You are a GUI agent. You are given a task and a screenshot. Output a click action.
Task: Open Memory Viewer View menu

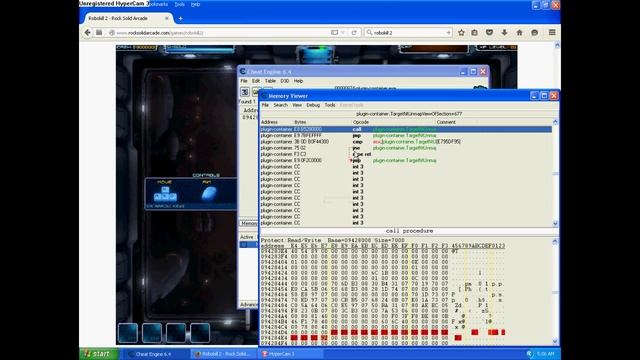(297, 105)
